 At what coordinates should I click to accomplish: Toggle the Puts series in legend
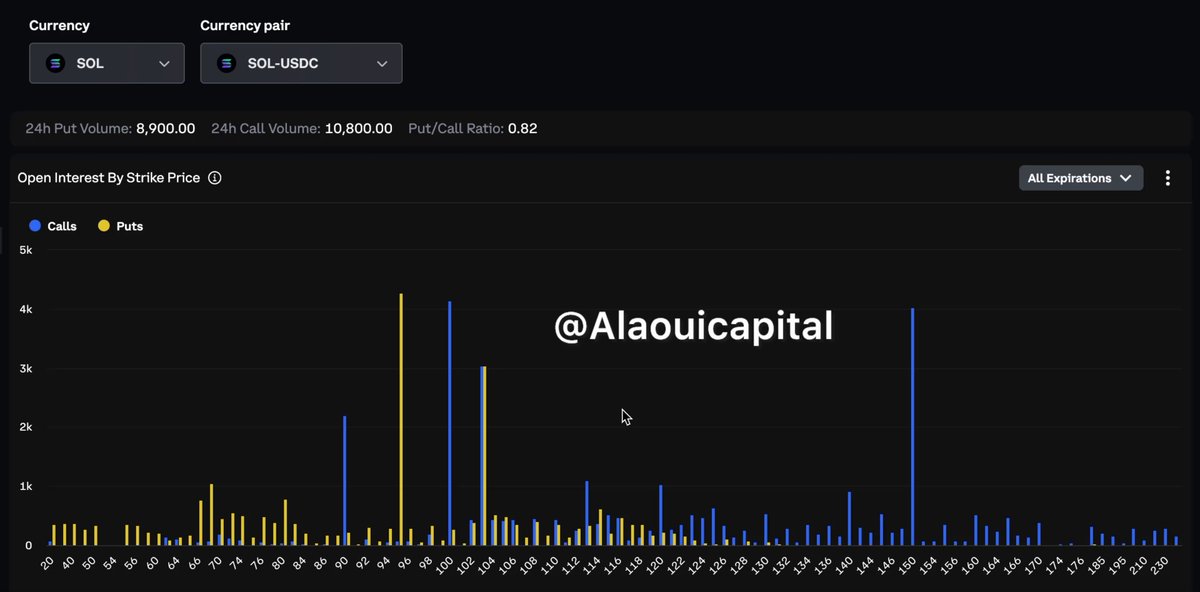pyautogui.click(x=121, y=226)
